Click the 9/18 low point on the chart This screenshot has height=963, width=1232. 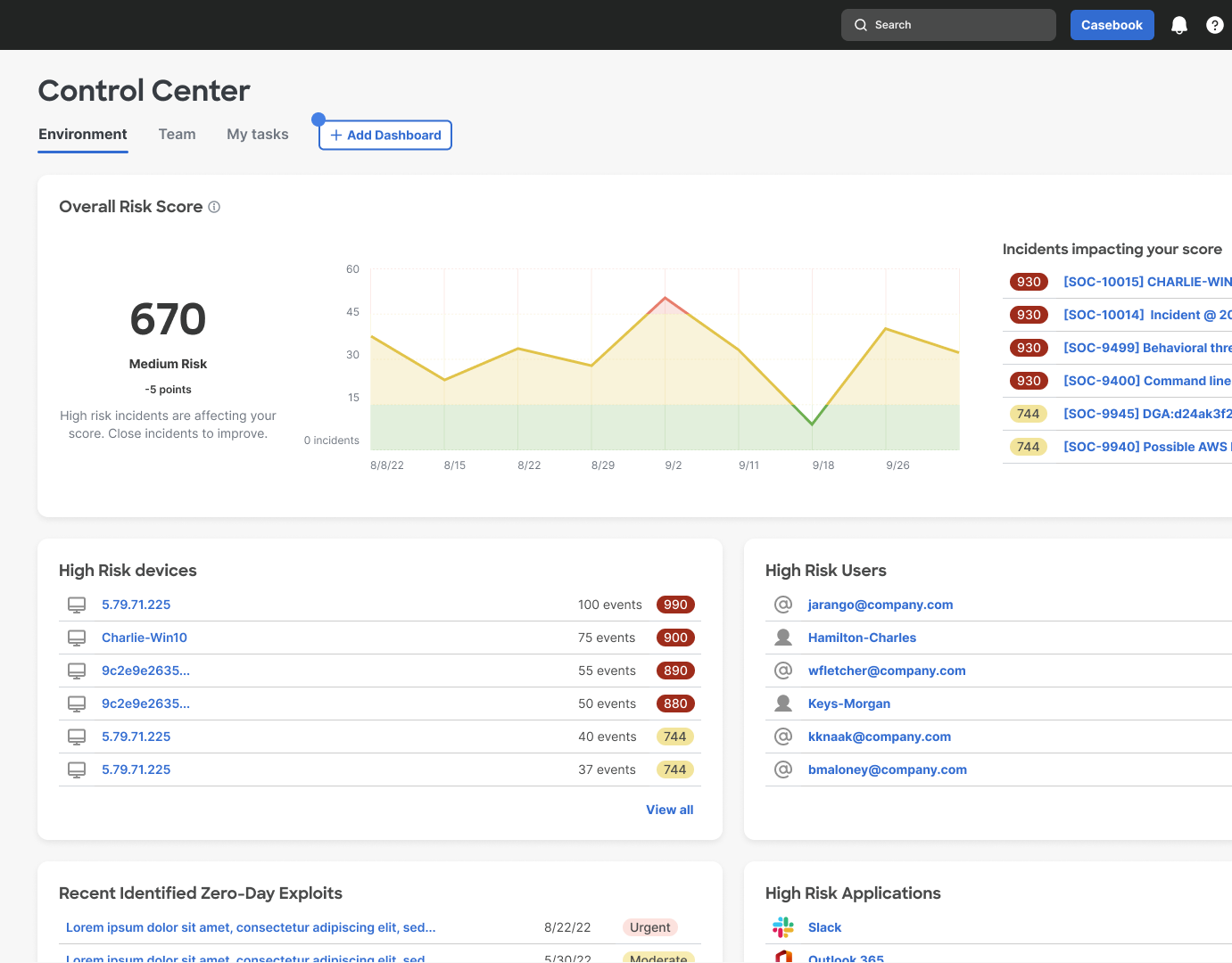click(812, 424)
